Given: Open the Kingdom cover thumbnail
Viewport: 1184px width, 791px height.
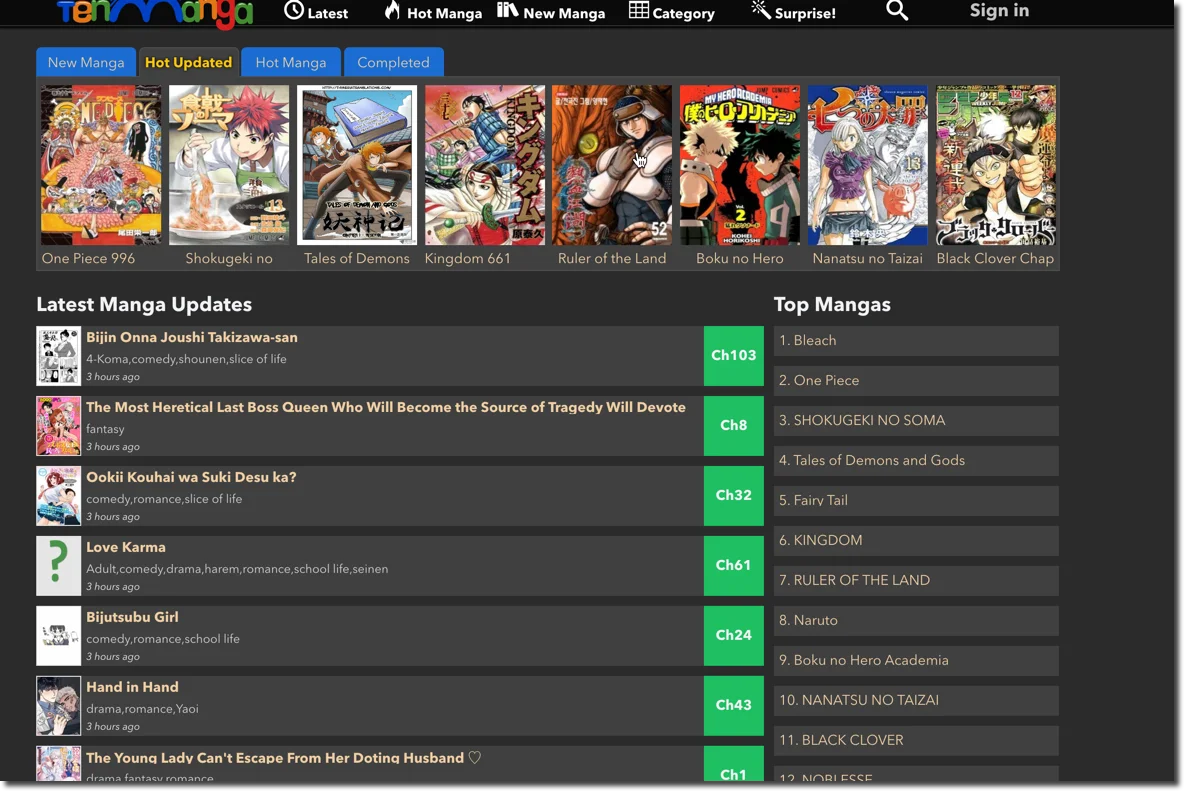Looking at the screenshot, I should (485, 165).
